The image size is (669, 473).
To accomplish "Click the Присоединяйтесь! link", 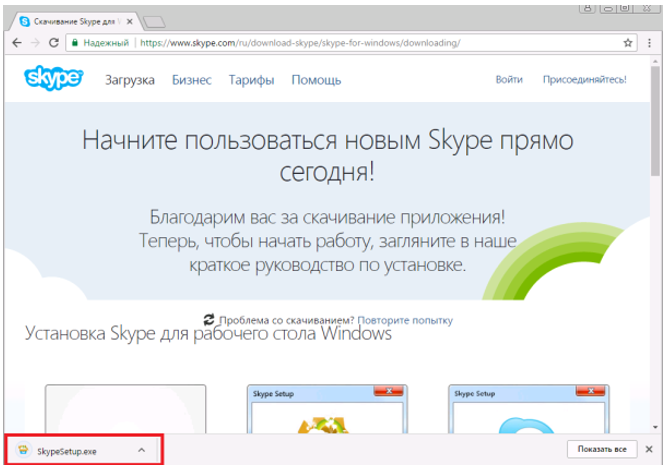I will point(585,79).
